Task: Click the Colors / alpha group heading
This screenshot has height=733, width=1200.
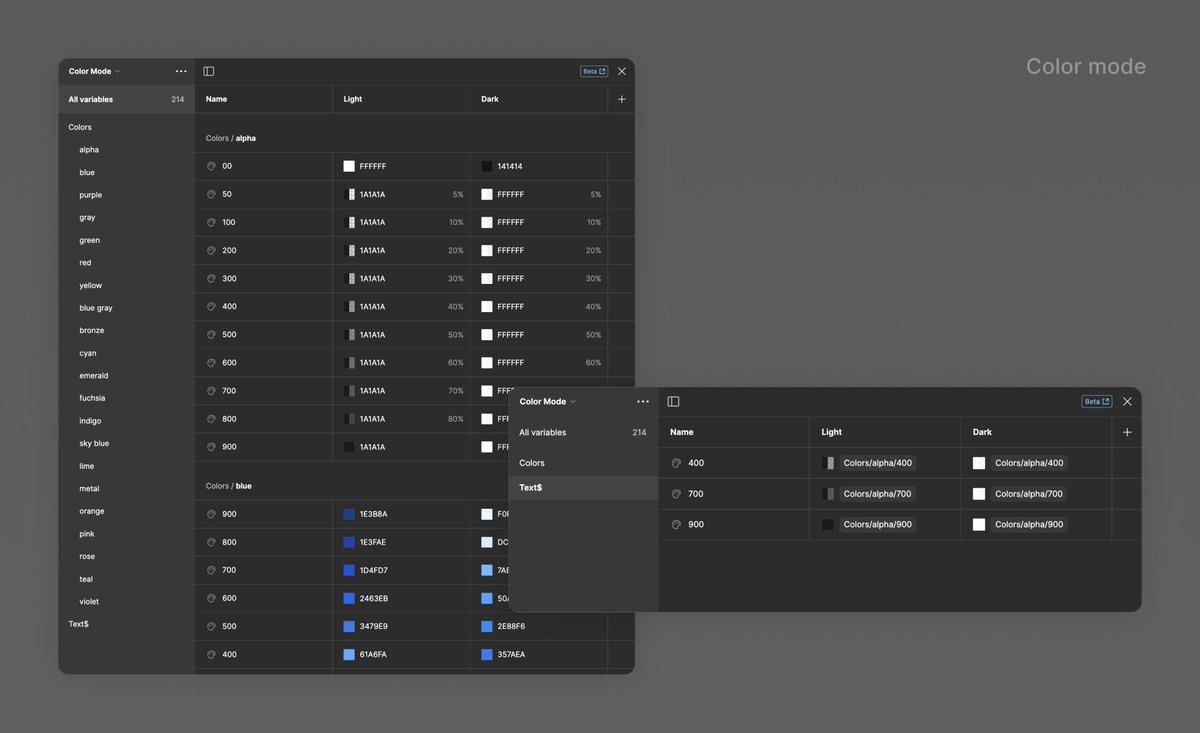Action: tap(231, 138)
